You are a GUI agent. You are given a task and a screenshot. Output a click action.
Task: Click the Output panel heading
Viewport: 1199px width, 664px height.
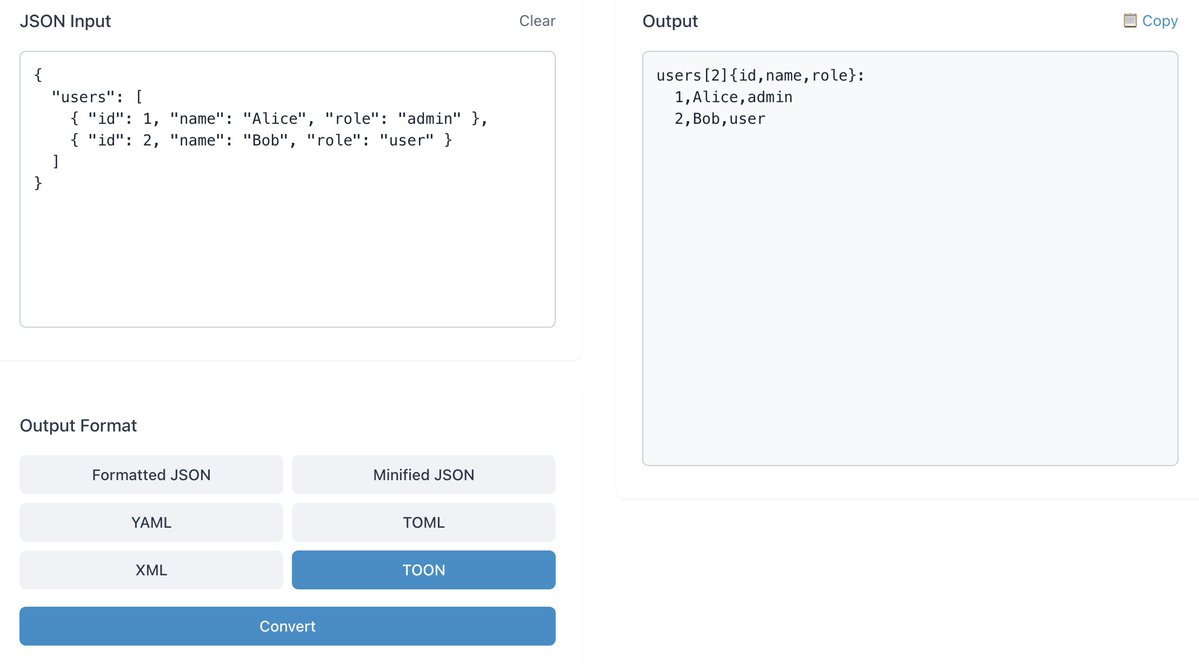(669, 20)
